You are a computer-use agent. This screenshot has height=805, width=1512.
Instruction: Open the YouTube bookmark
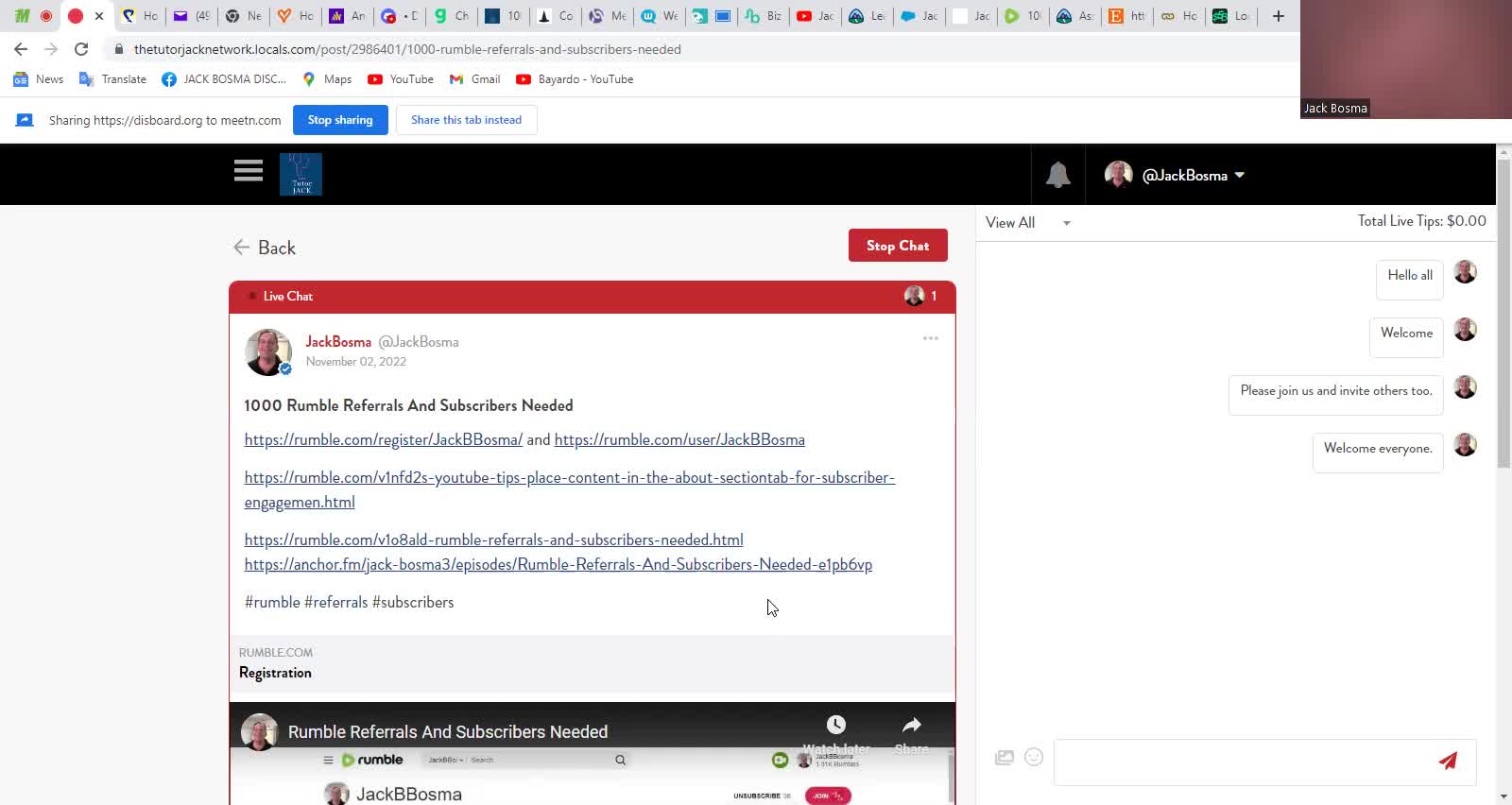pos(401,79)
